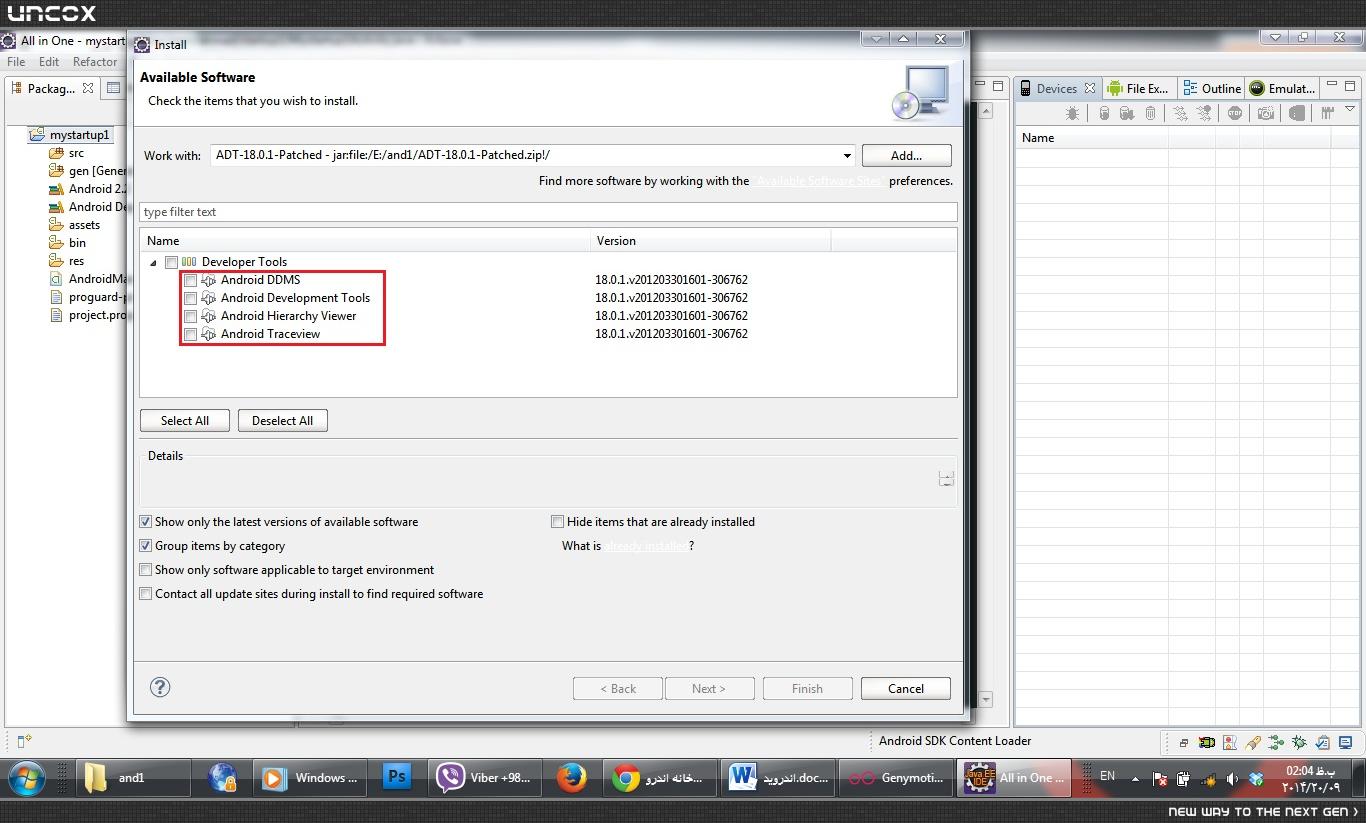The height and width of the screenshot is (823, 1366).
Task: Click the Genymotion taskbar button
Action: click(x=896, y=778)
